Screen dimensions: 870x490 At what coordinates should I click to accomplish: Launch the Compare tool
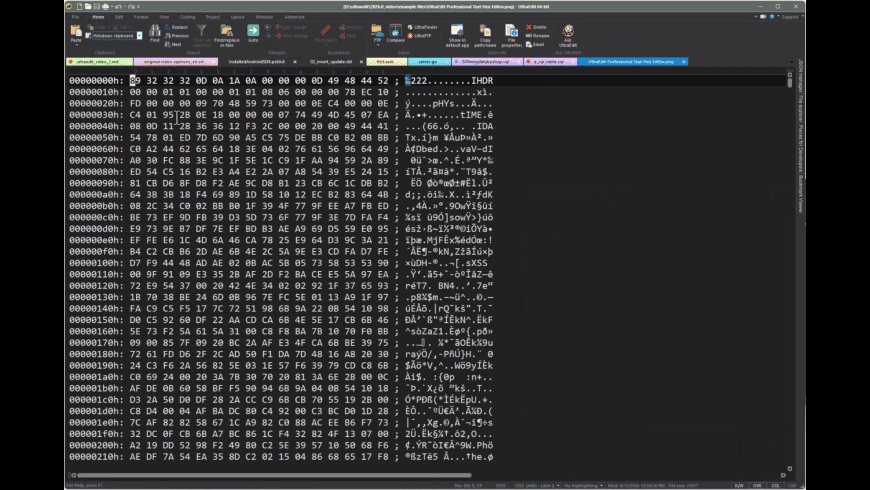tap(395, 31)
